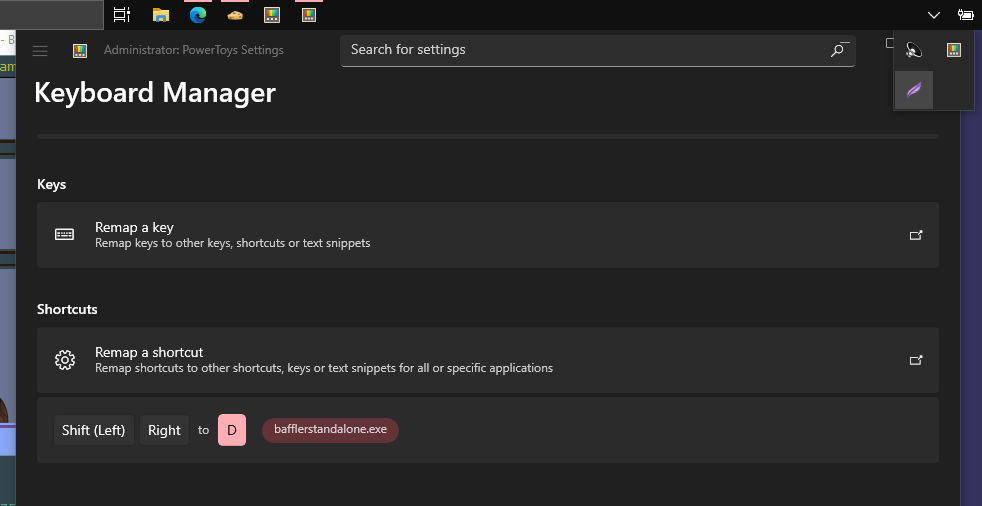Open Task View on the taskbar
This screenshot has height=506, width=982.
(121, 15)
